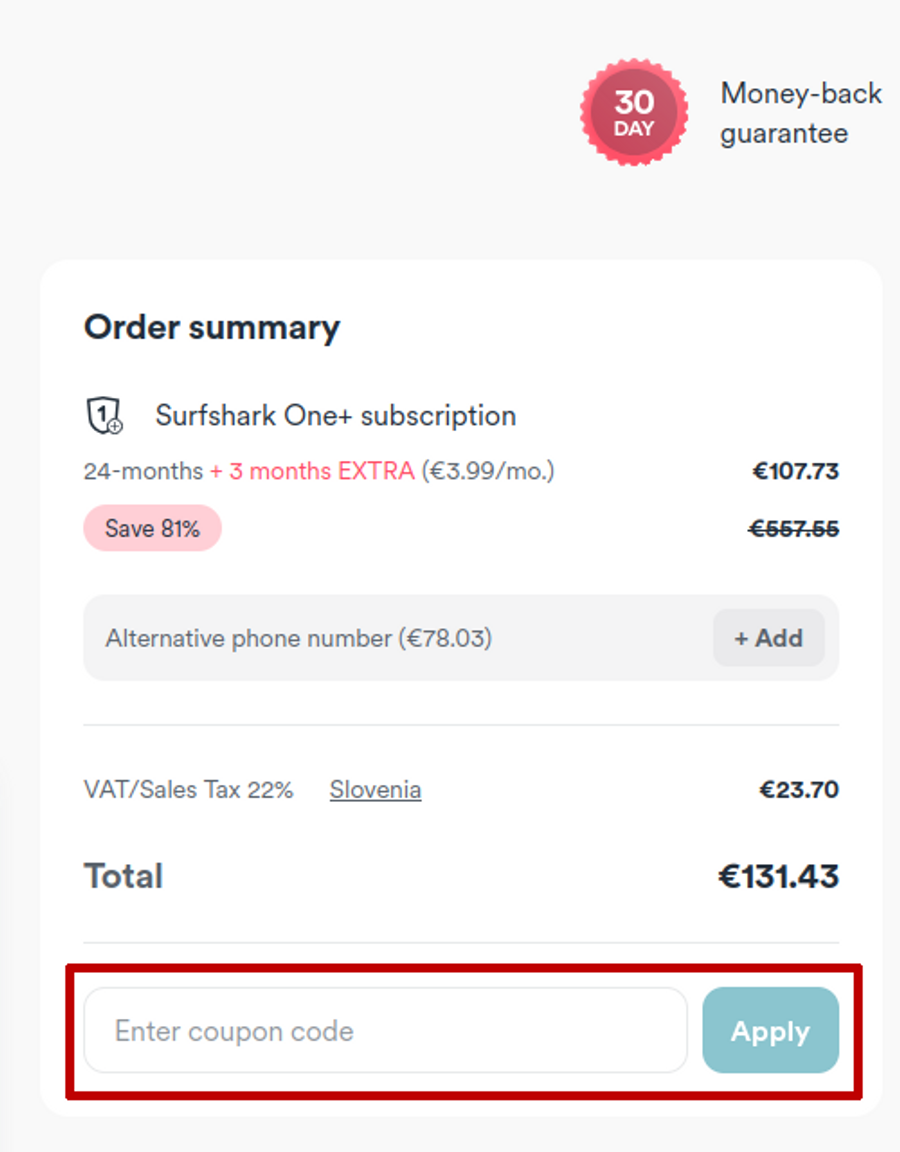Click the €23.70 tax amount
Viewport: 900px width, 1152px height.
click(798, 790)
